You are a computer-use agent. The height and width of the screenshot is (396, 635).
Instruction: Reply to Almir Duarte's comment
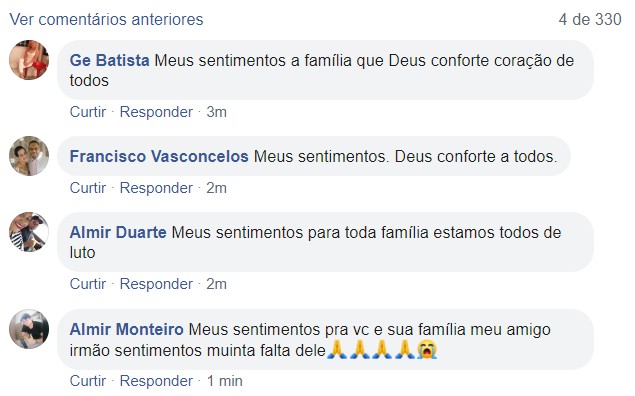156,284
